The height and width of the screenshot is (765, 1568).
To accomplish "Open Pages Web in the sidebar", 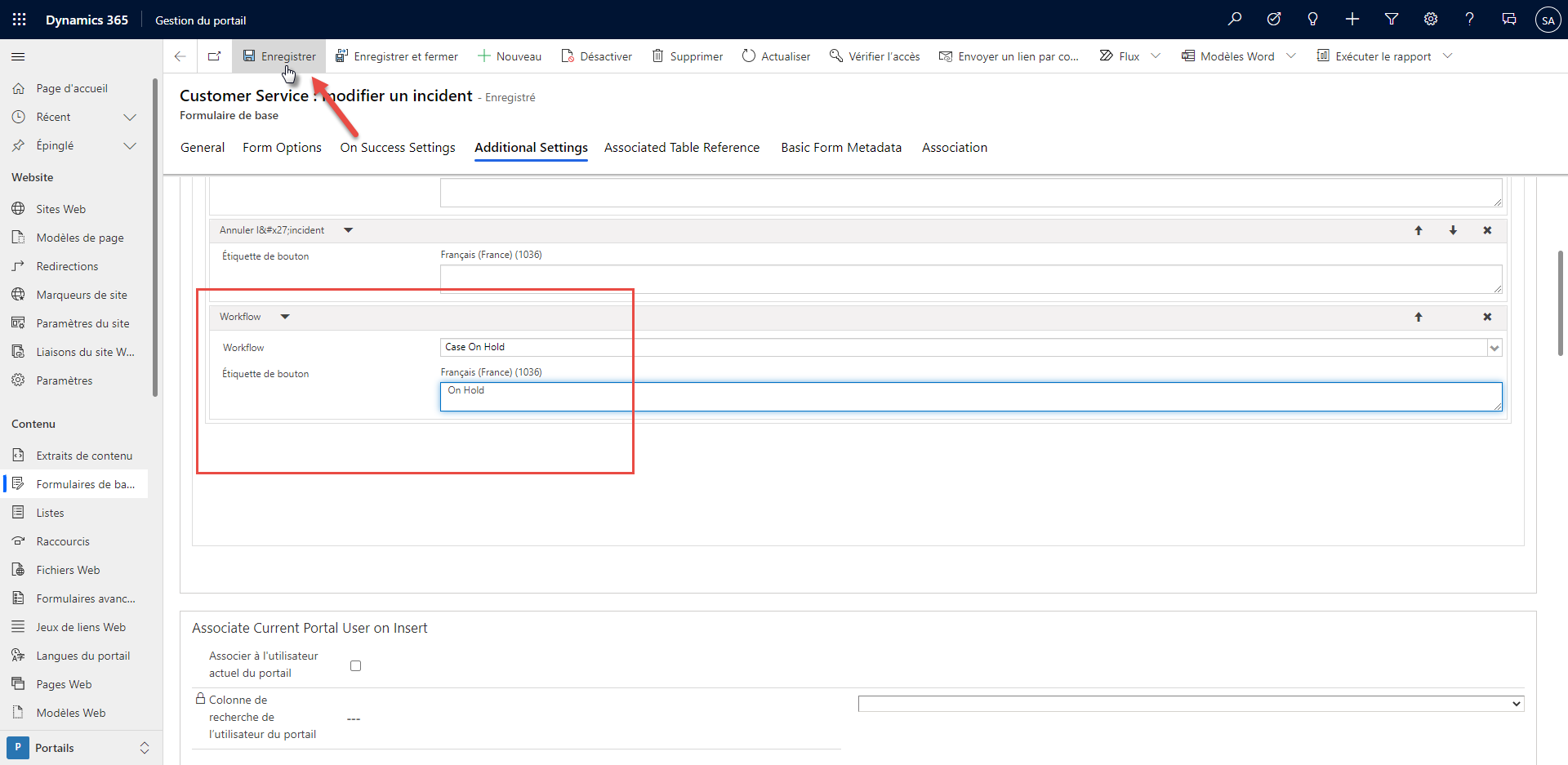I will (x=64, y=684).
